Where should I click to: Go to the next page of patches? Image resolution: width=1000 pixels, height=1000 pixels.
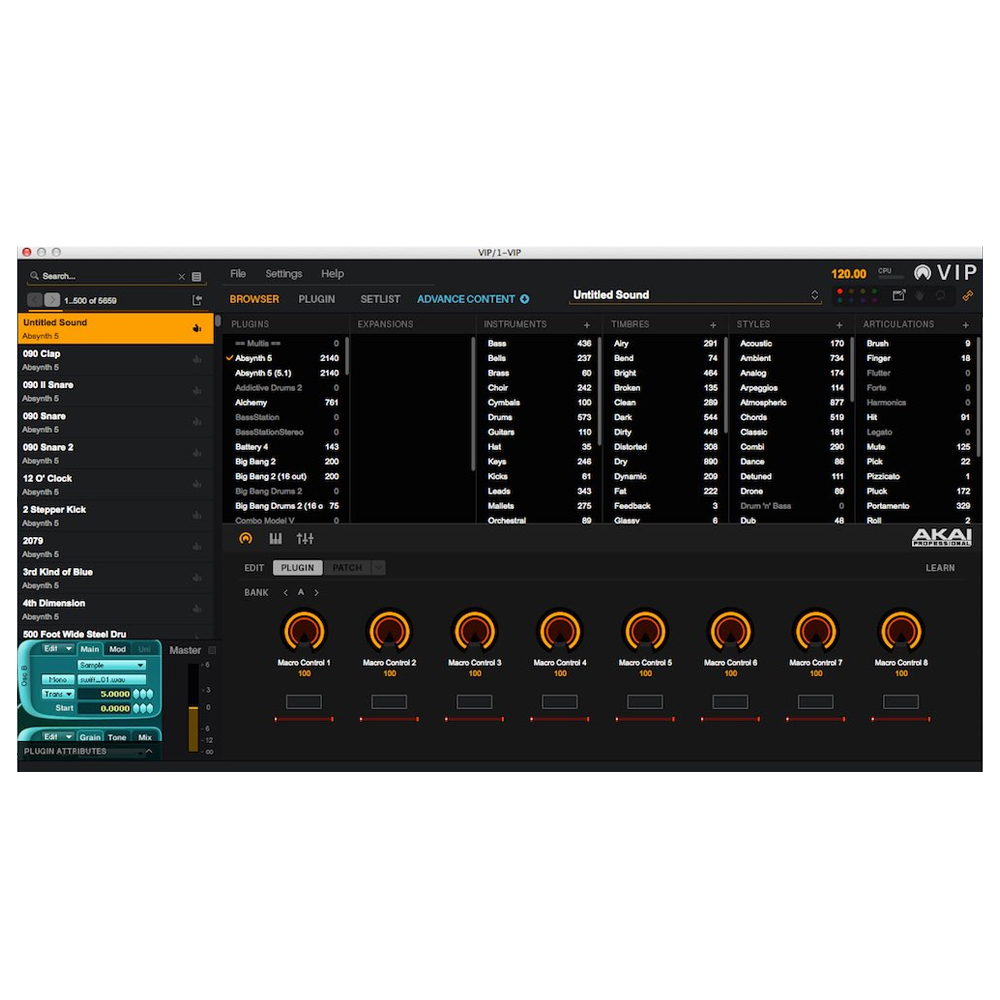pyautogui.click(x=52, y=300)
